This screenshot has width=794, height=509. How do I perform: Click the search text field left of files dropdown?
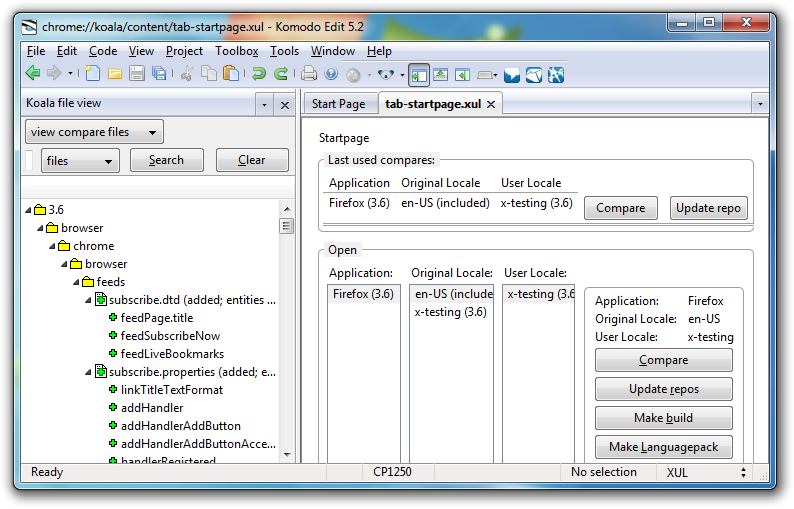(x=29, y=160)
